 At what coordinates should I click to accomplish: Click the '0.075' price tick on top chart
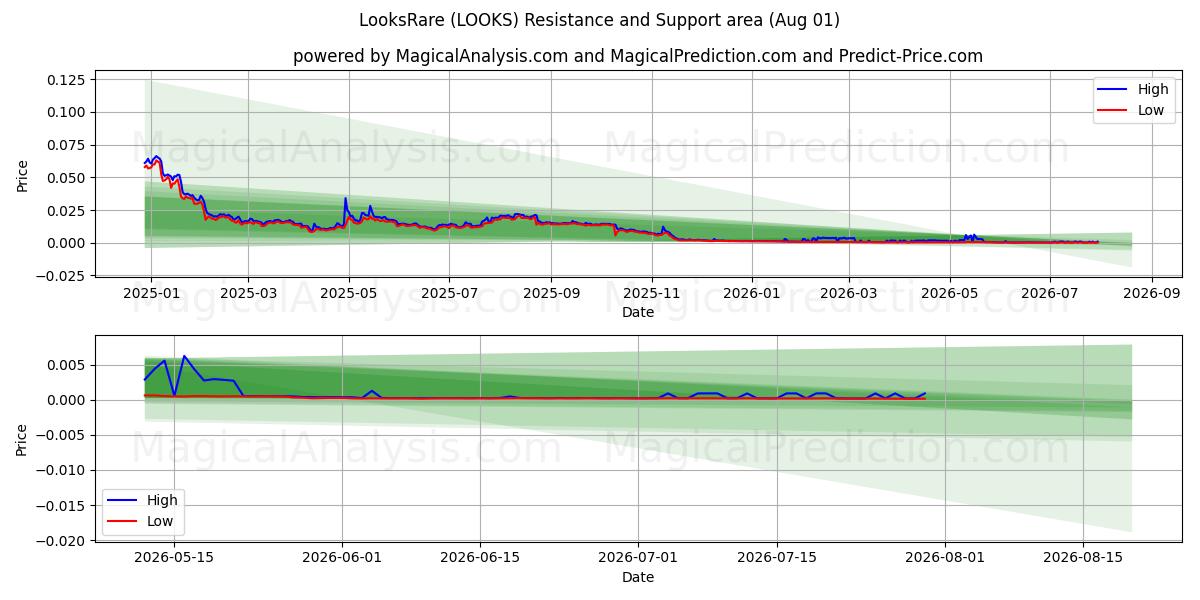click(x=69, y=145)
